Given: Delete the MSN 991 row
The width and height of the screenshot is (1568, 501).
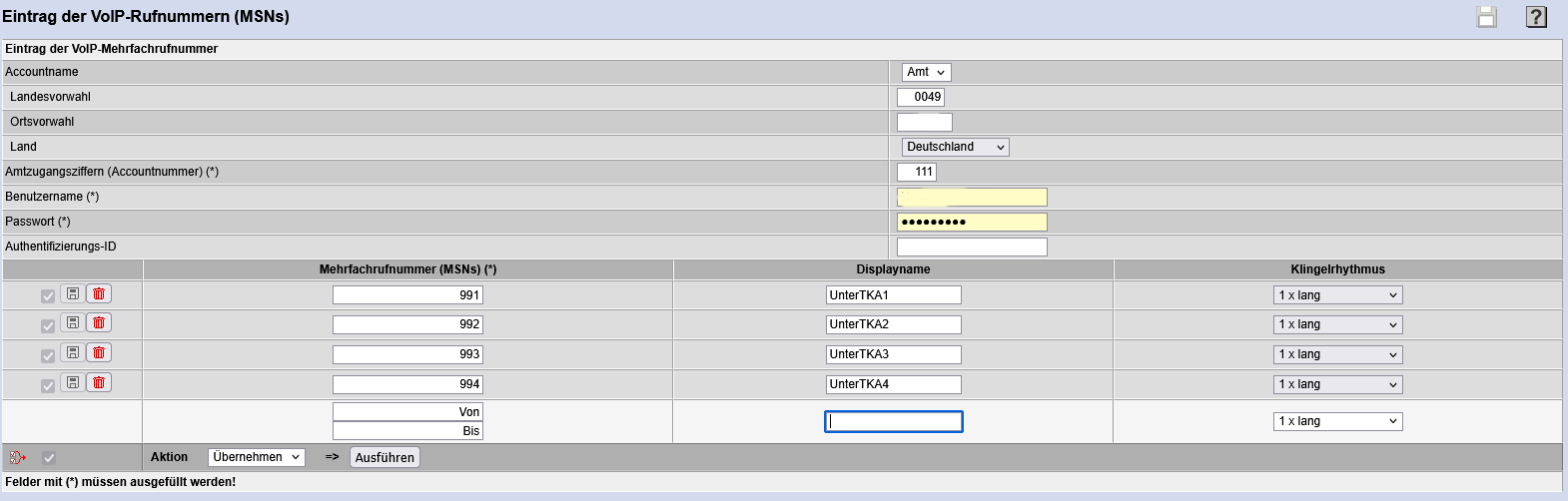Looking at the screenshot, I should pos(99,293).
